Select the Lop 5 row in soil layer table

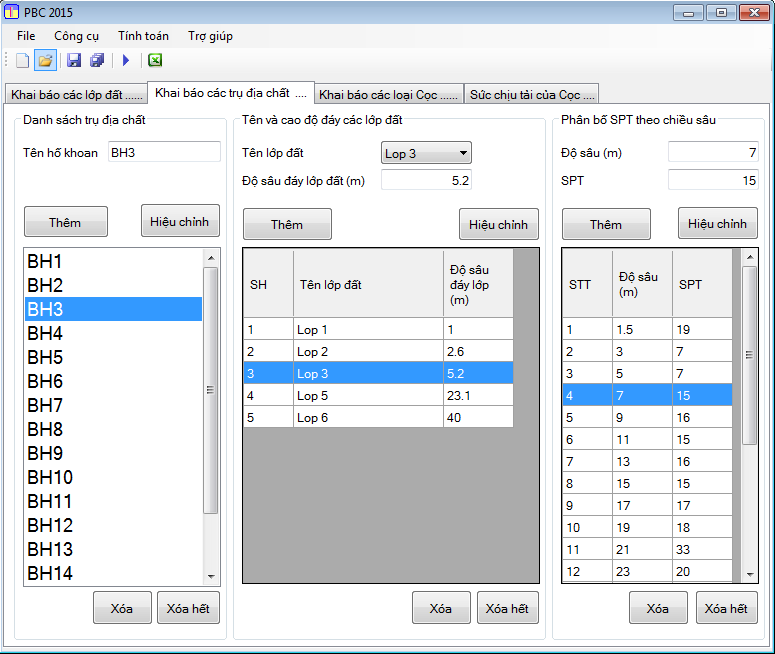[x=379, y=395]
